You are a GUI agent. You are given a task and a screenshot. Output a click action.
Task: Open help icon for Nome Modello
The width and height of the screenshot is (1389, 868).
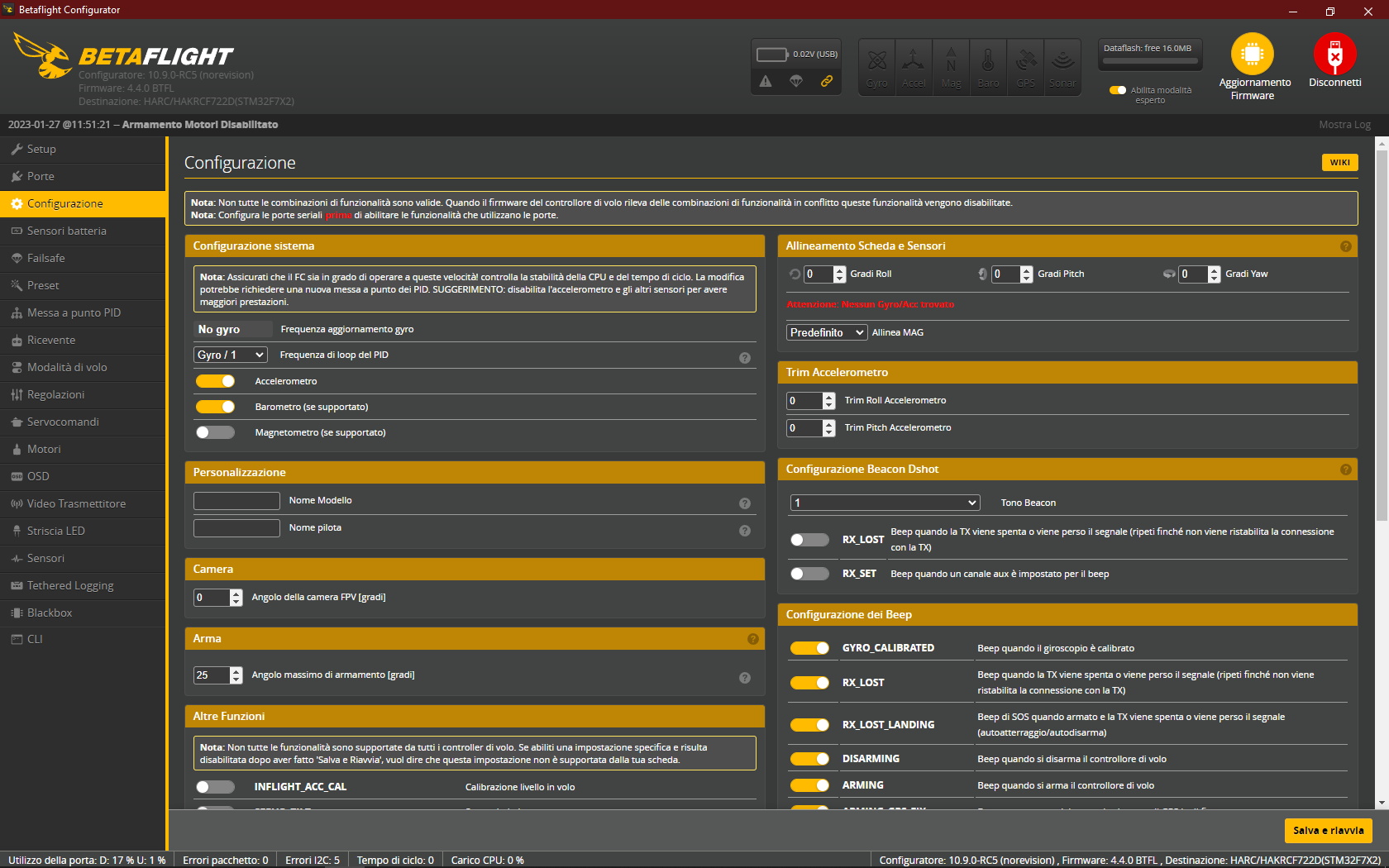pyautogui.click(x=745, y=503)
